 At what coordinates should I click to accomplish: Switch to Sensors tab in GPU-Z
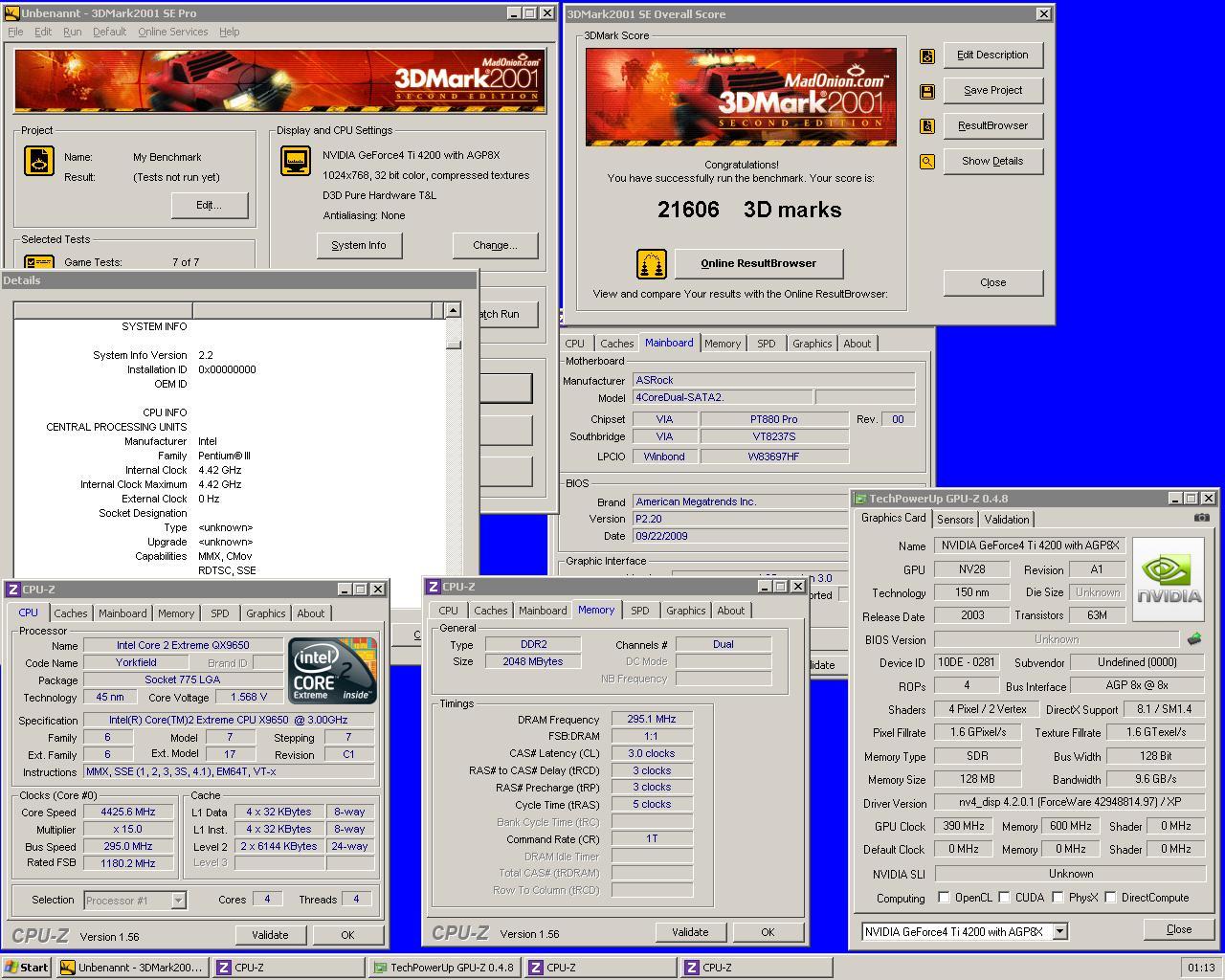[x=955, y=520]
